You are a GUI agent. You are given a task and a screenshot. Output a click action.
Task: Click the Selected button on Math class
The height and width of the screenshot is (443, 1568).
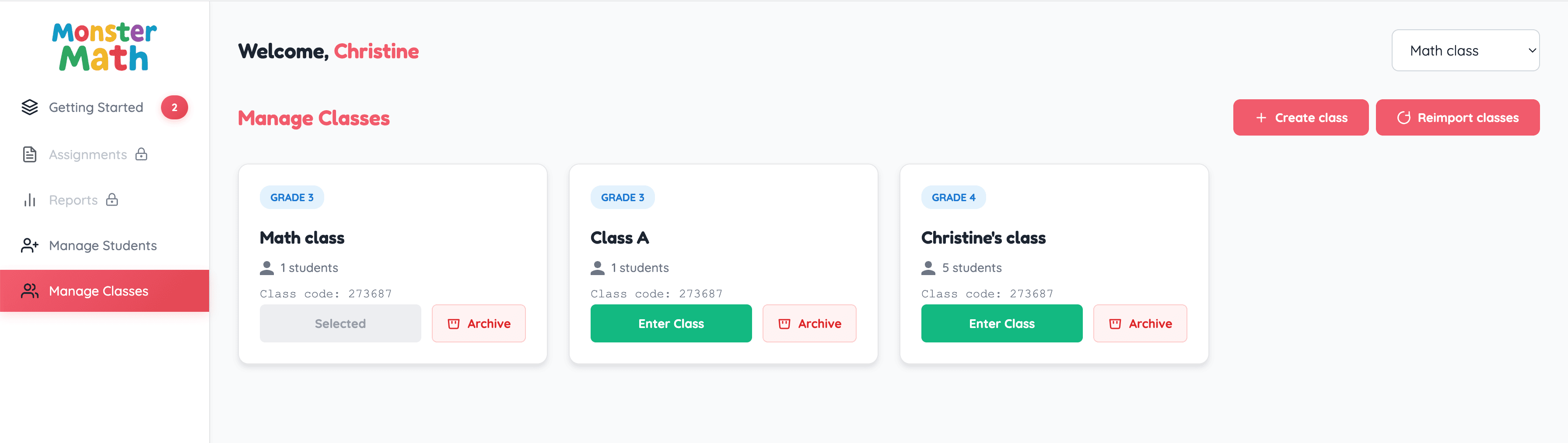[340, 324]
